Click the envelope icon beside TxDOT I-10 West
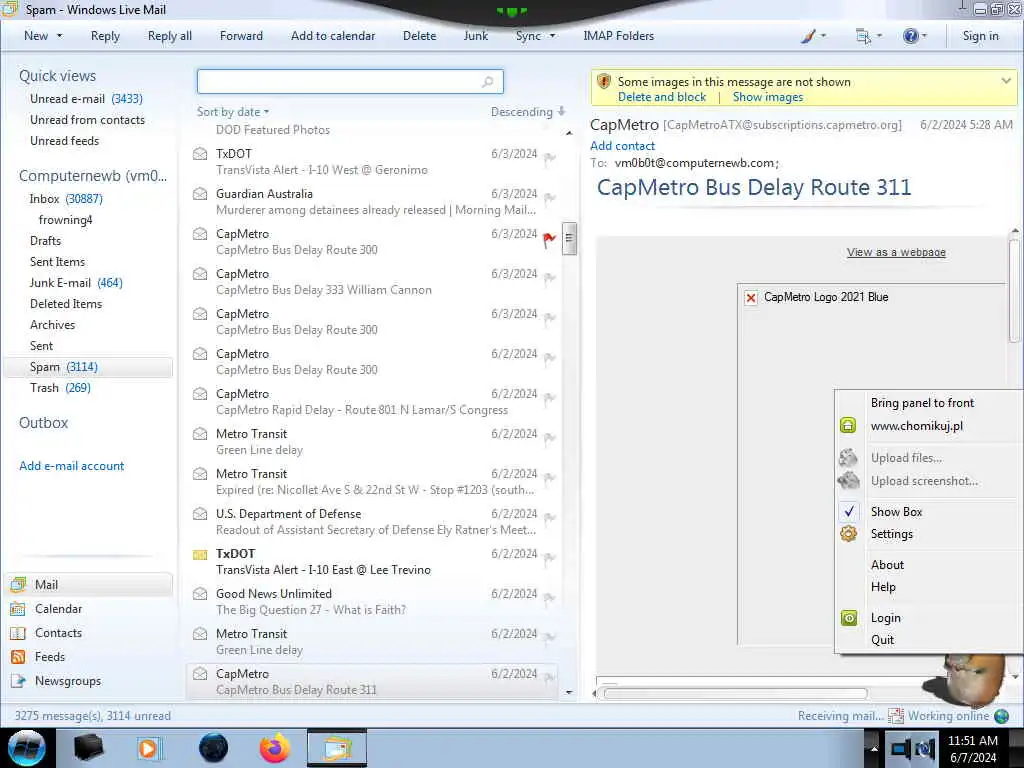This screenshot has width=1024, height=768. pos(200,154)
